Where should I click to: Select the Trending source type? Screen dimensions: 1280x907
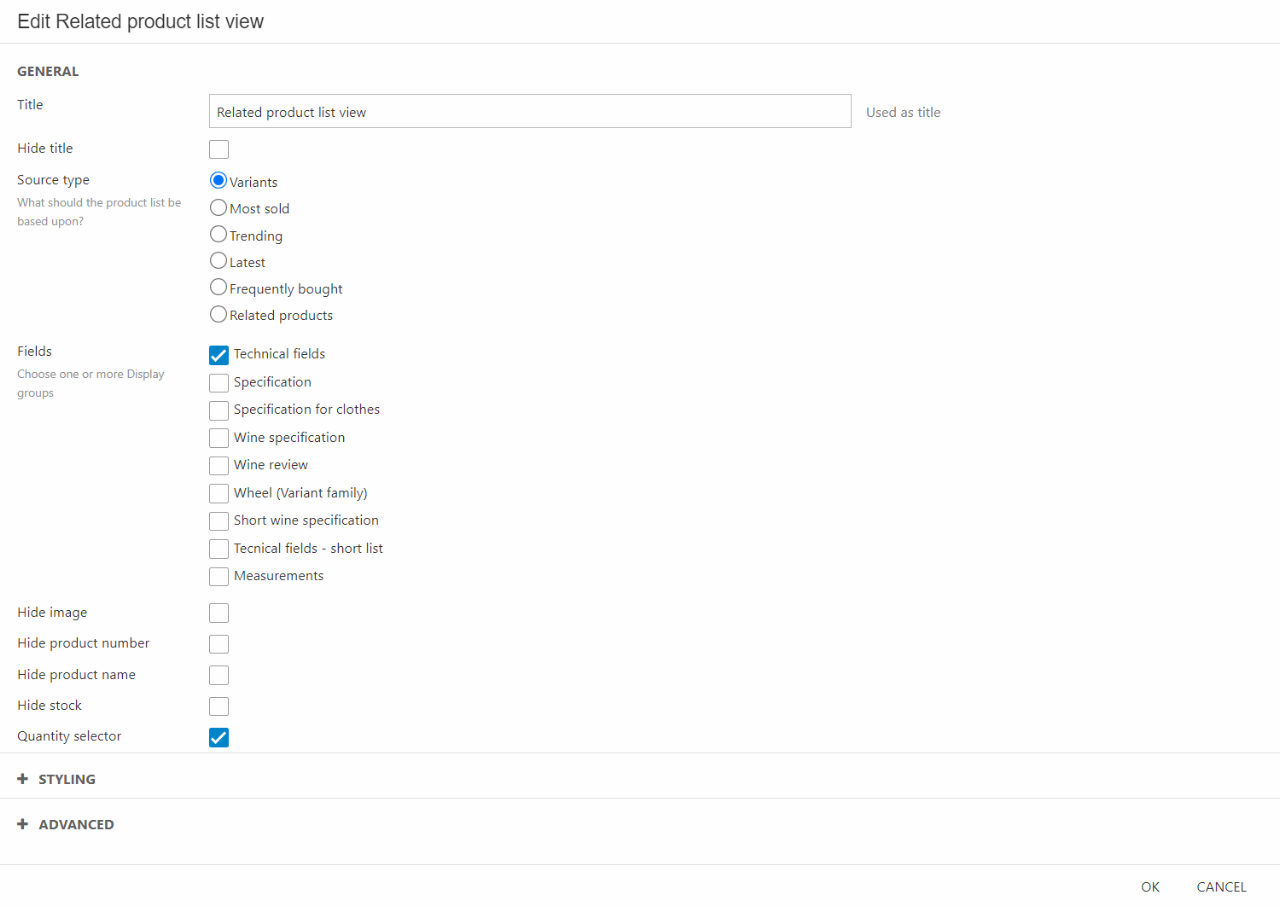click(x=218, y=235)
